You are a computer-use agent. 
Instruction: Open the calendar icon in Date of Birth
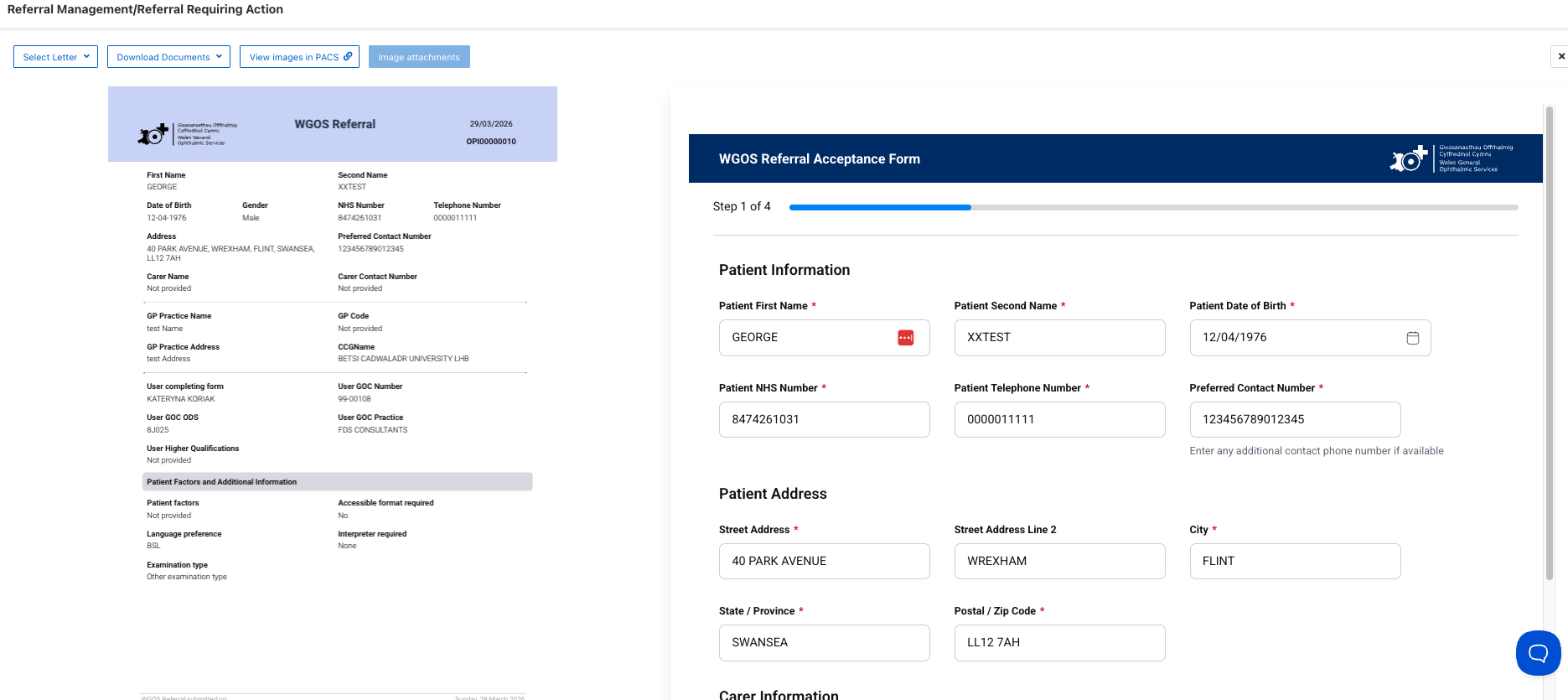point(1412,338)
